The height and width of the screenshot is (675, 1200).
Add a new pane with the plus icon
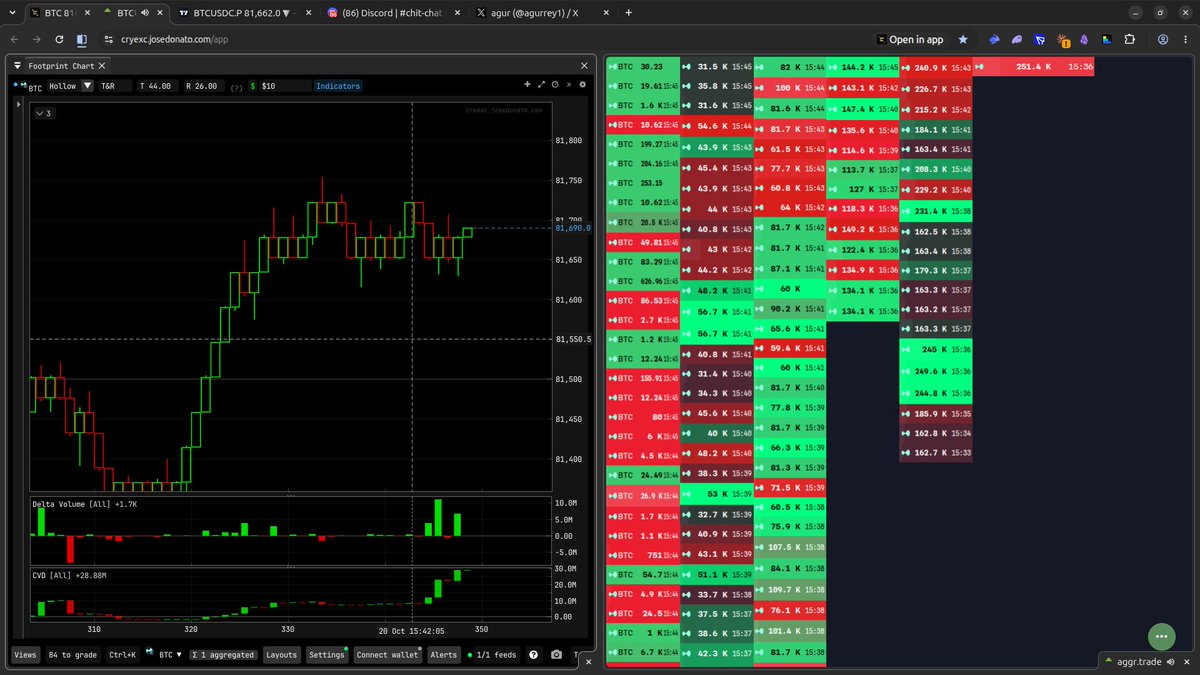point(527,85)
